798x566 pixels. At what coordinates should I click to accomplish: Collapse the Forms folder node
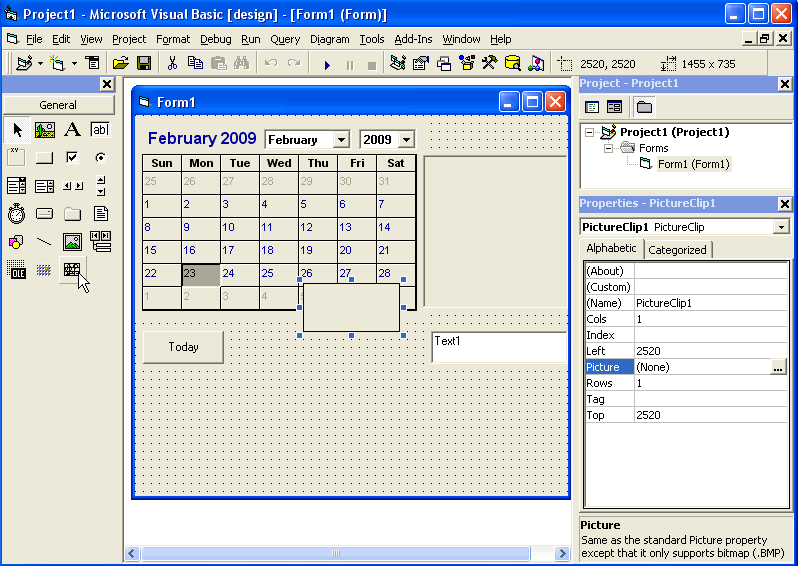(608, 148)
